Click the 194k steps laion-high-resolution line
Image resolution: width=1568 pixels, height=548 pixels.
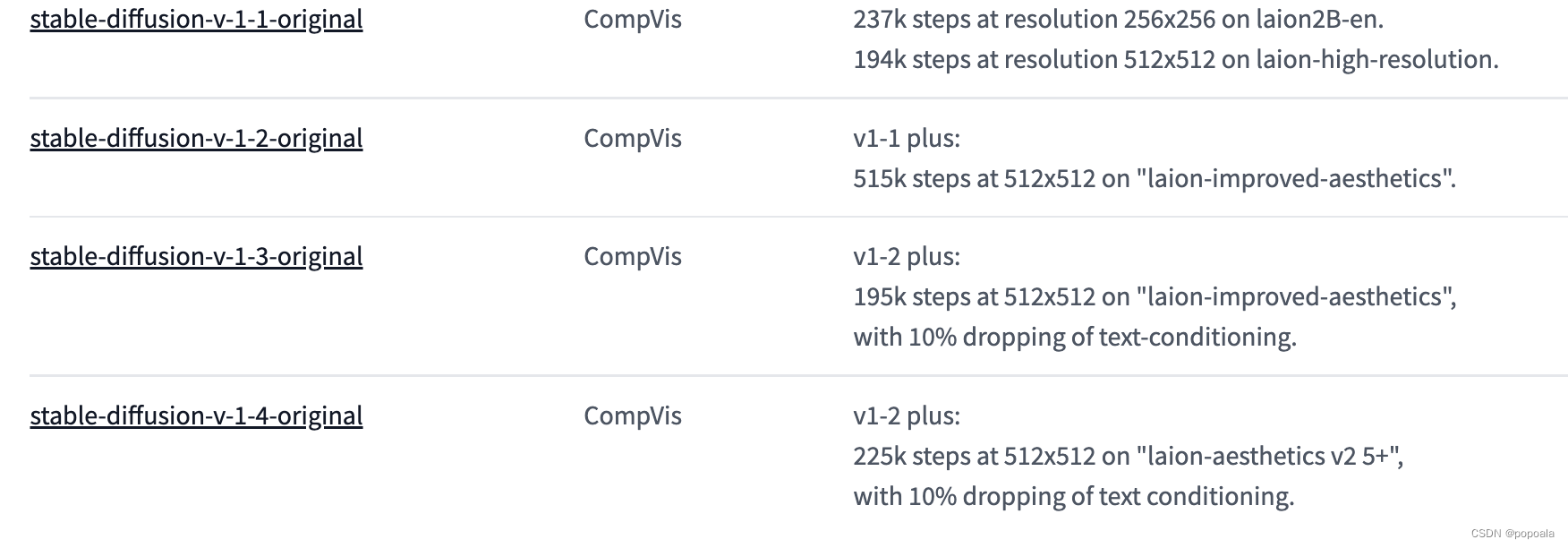point(1176,59)
